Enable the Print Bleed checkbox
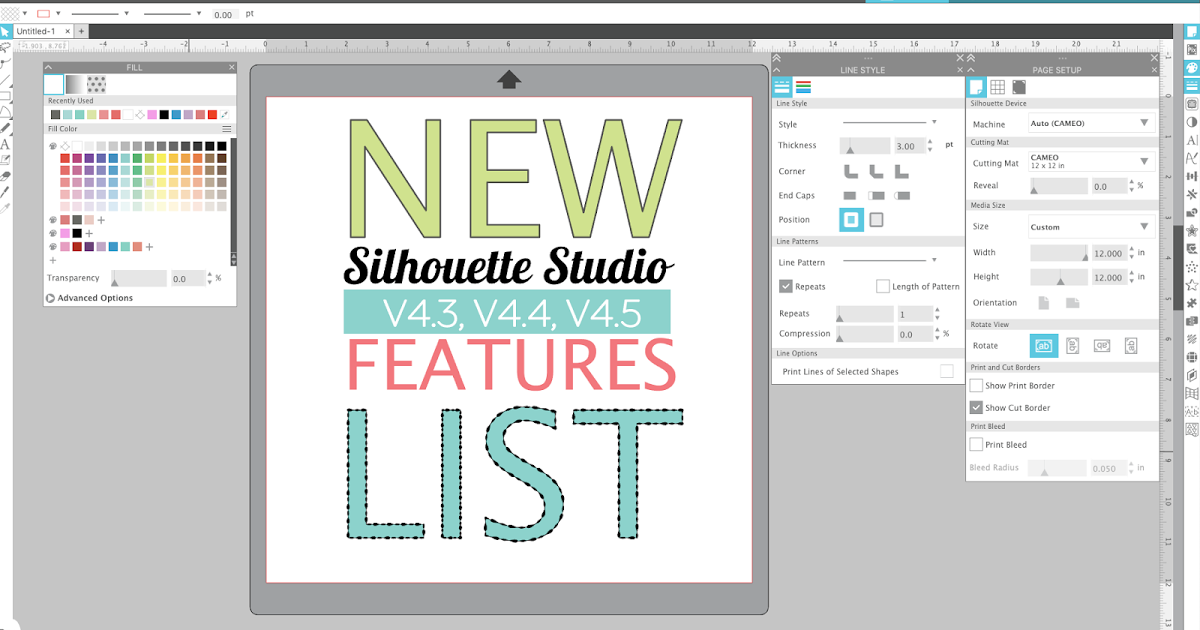This screenshot has width=1200, height=630. [976, 444]
